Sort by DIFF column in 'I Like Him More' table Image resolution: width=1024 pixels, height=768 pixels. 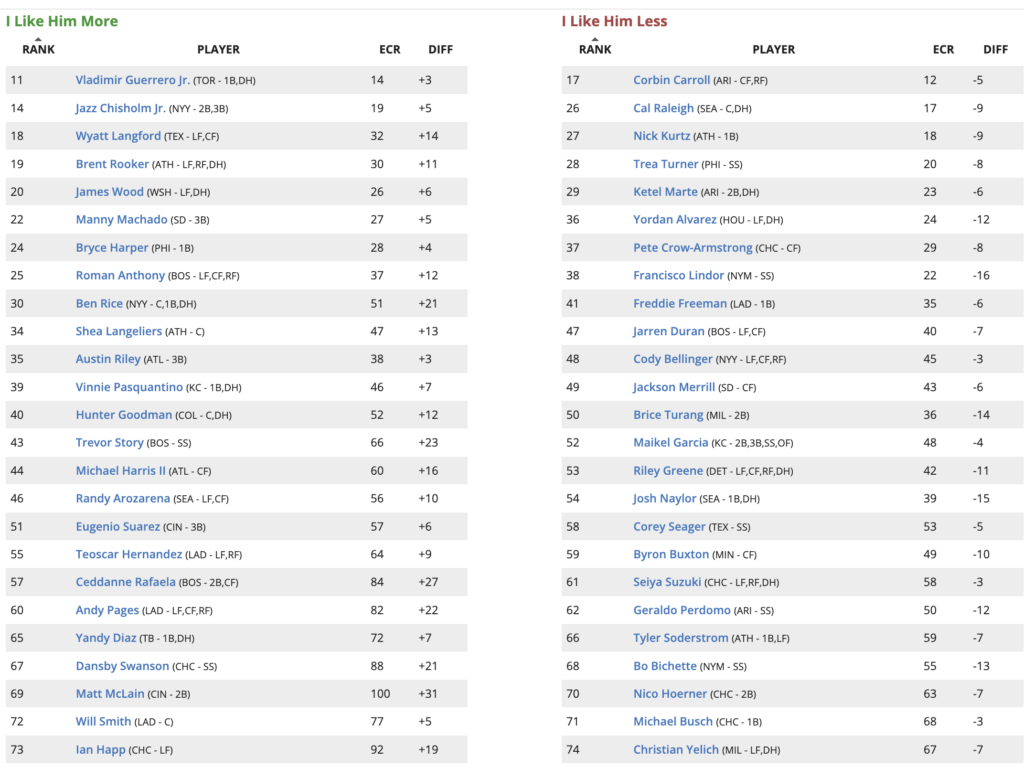click(x=440, y=49)
